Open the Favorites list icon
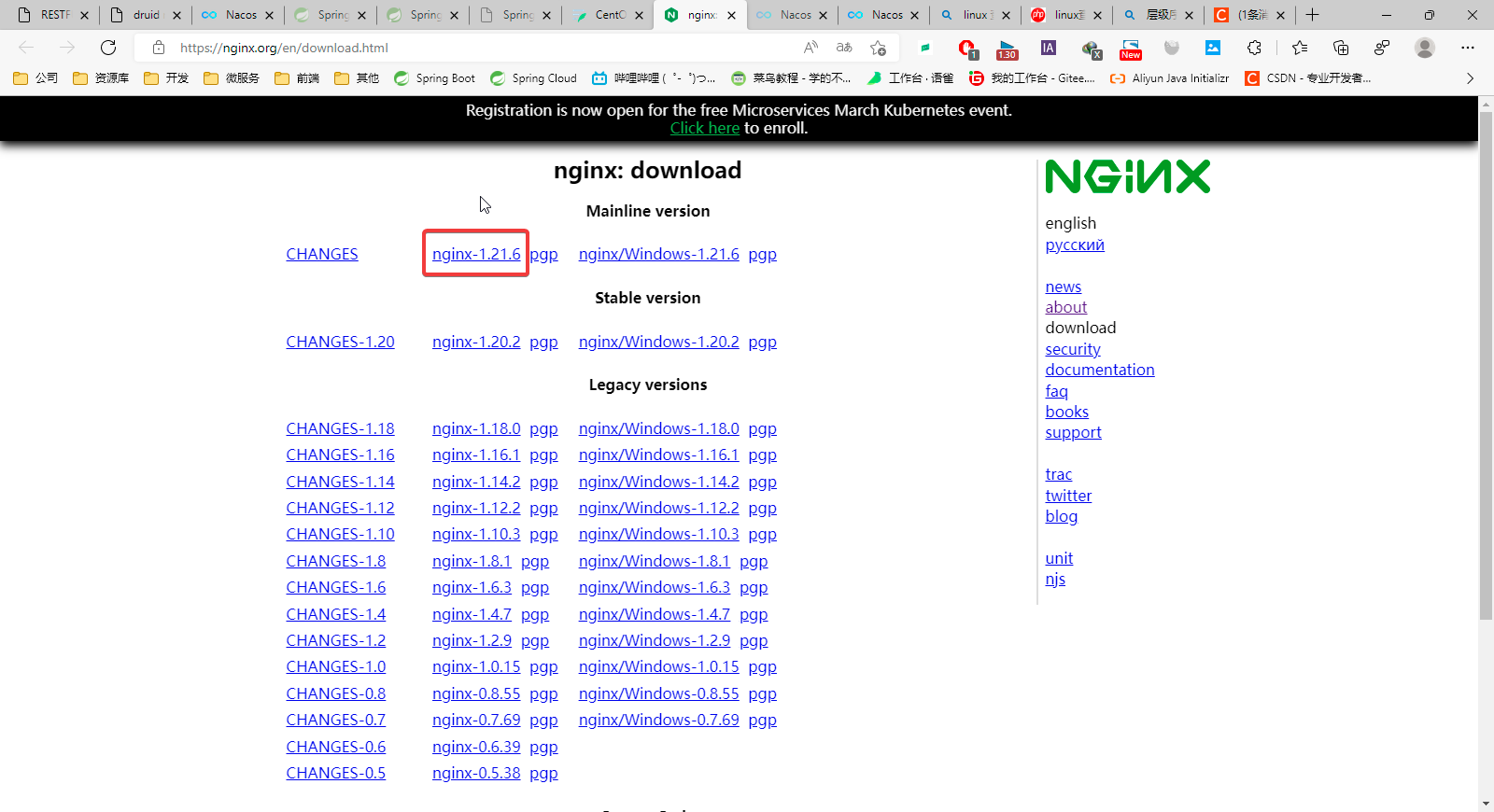 [x=1299, y=48]
